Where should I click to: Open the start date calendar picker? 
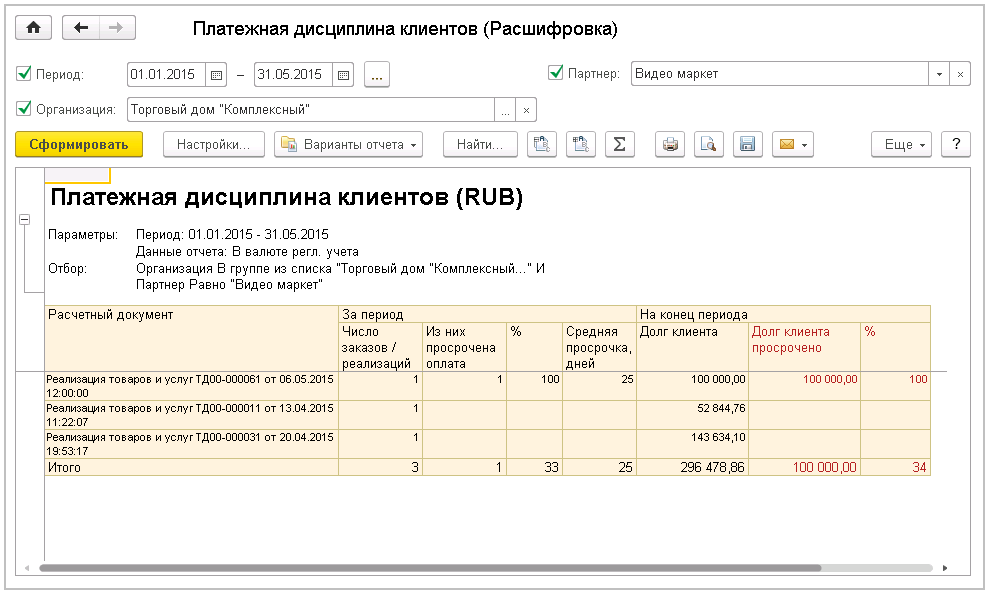pos(216,74)
